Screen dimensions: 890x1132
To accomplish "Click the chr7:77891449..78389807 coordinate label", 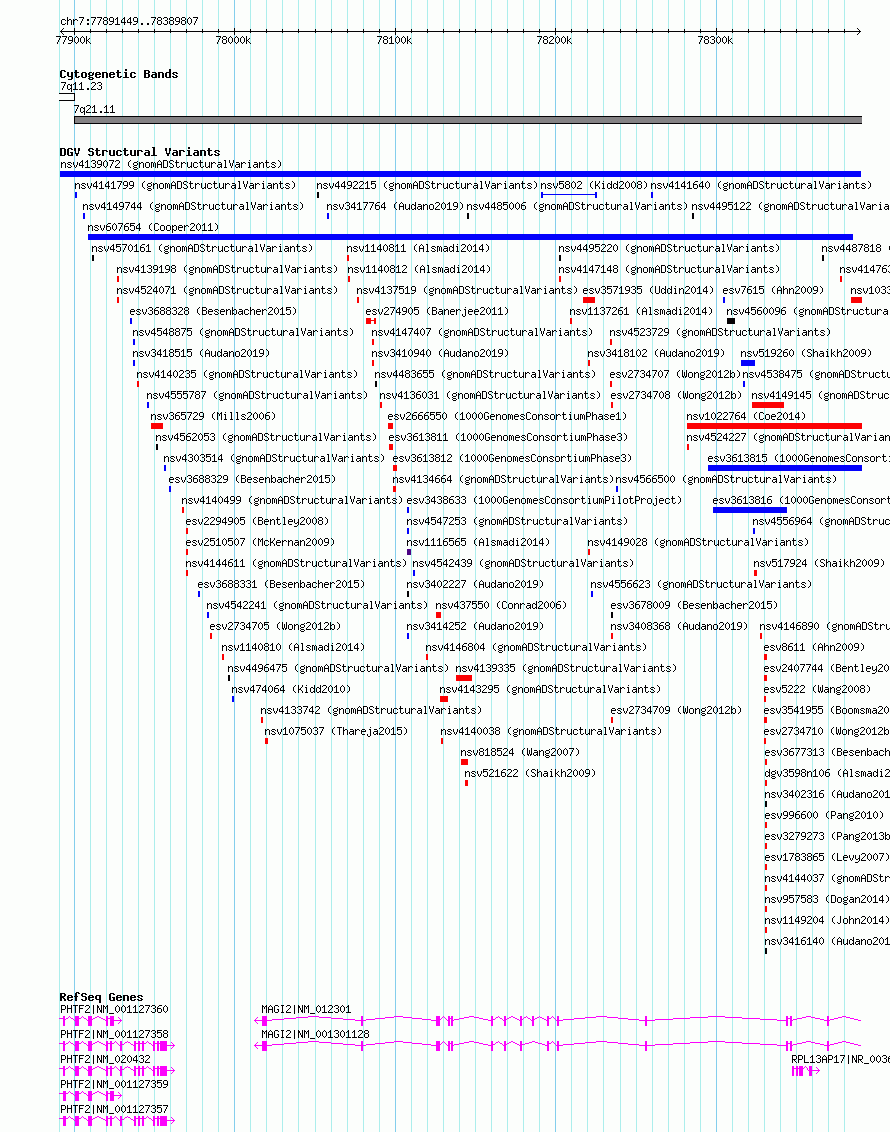I will 129,22.
